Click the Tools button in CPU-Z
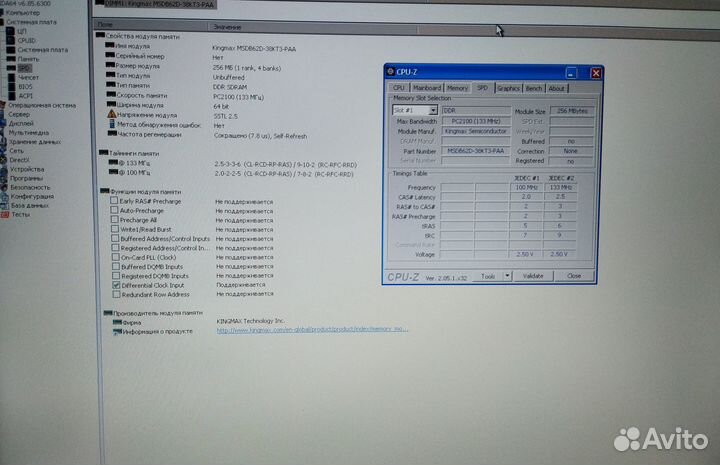Screen dimensions: 720x465 pyautogui.click(x=488, y=276)
